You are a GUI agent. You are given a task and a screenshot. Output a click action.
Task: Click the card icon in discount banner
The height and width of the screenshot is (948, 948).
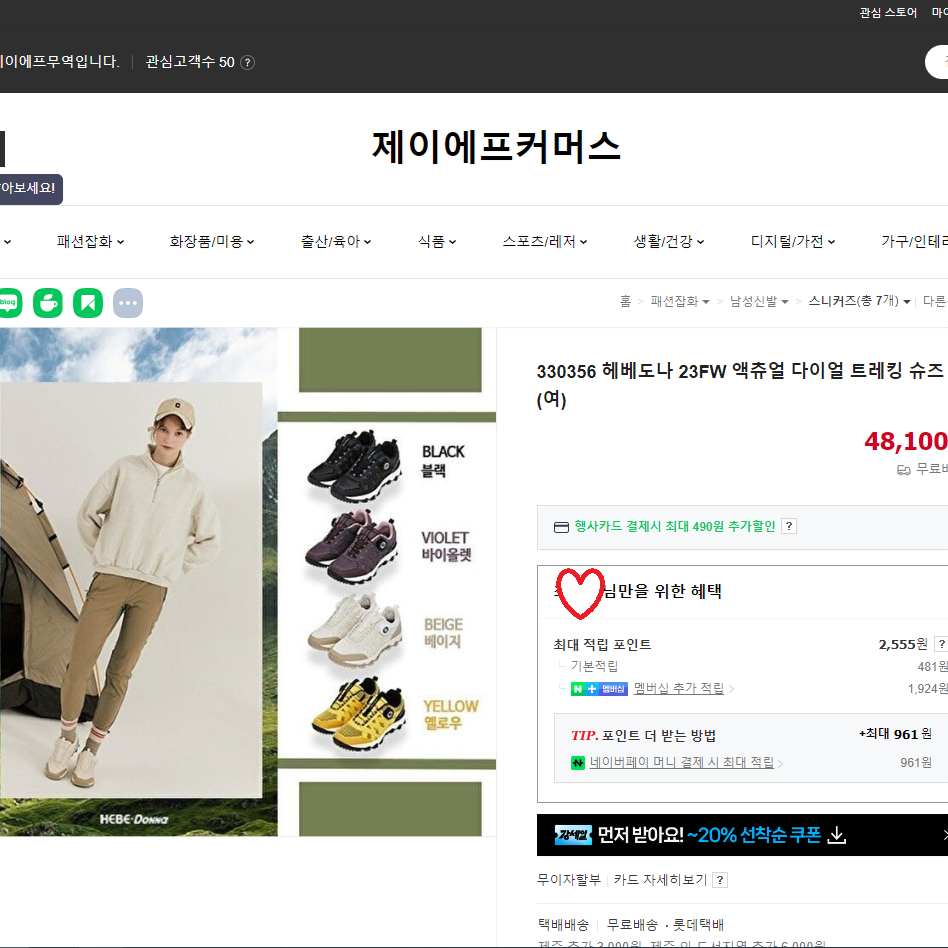click(561, 527)
